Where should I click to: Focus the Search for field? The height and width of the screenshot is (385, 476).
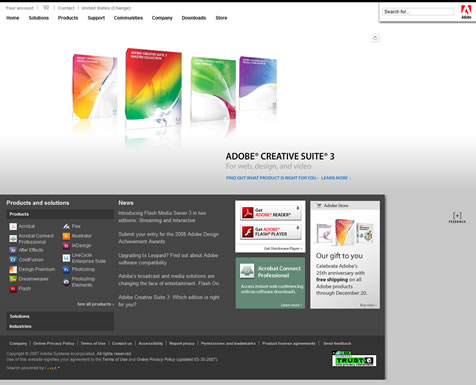point(418,12)
